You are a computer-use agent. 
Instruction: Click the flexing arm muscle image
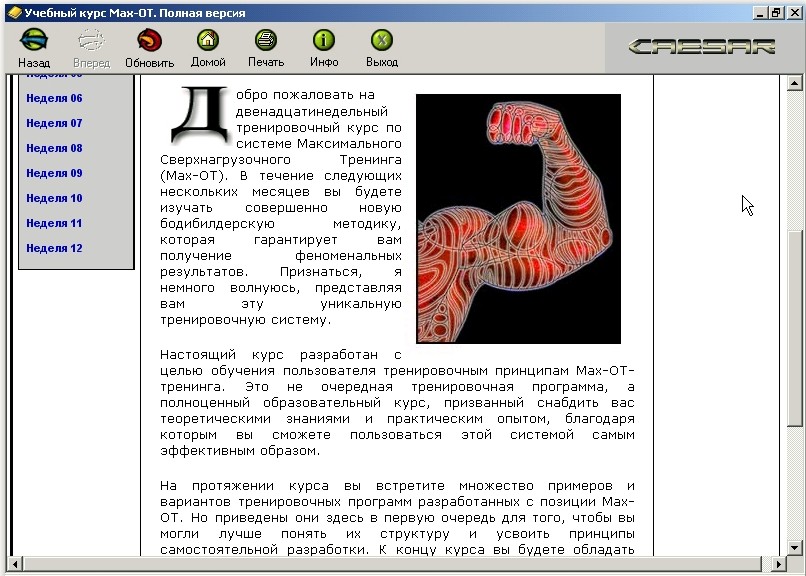(516, 216)
